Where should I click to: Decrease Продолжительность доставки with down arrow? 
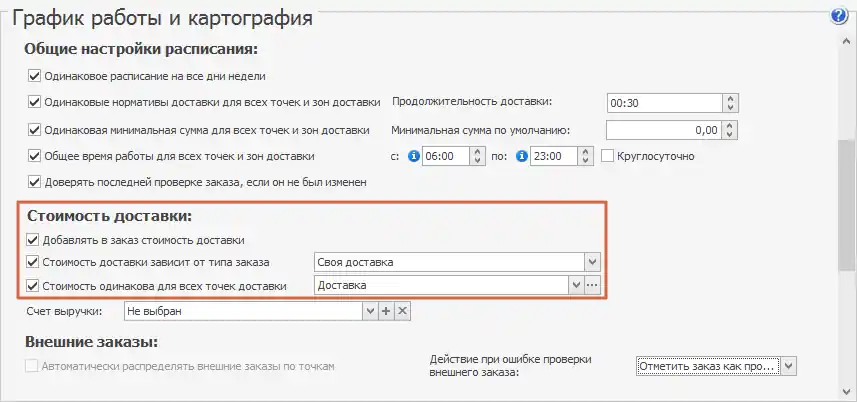click(731, 108)
